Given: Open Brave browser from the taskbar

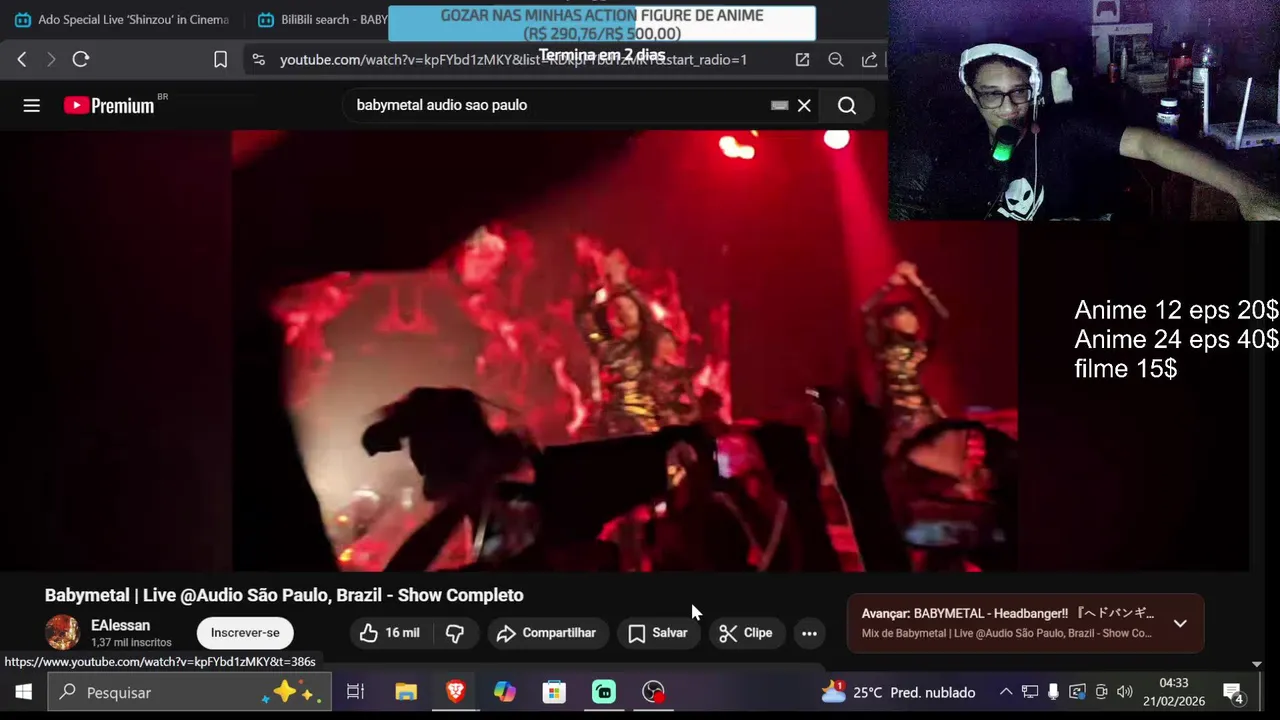Looking at the screenshot, I should pos(455,692).
